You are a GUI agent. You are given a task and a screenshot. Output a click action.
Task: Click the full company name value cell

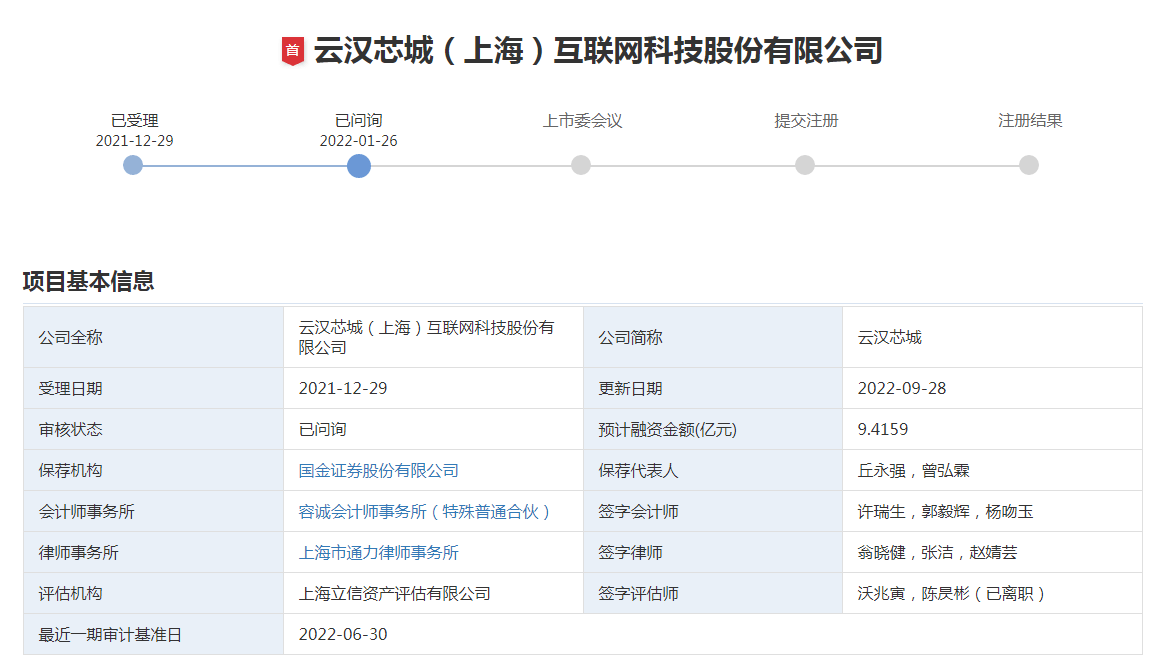pos(434,337)
